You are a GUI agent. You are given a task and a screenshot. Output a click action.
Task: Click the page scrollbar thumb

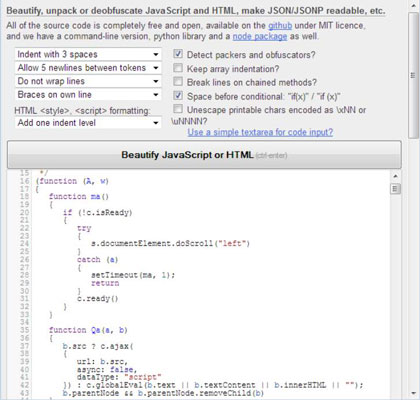click(413, 75)
